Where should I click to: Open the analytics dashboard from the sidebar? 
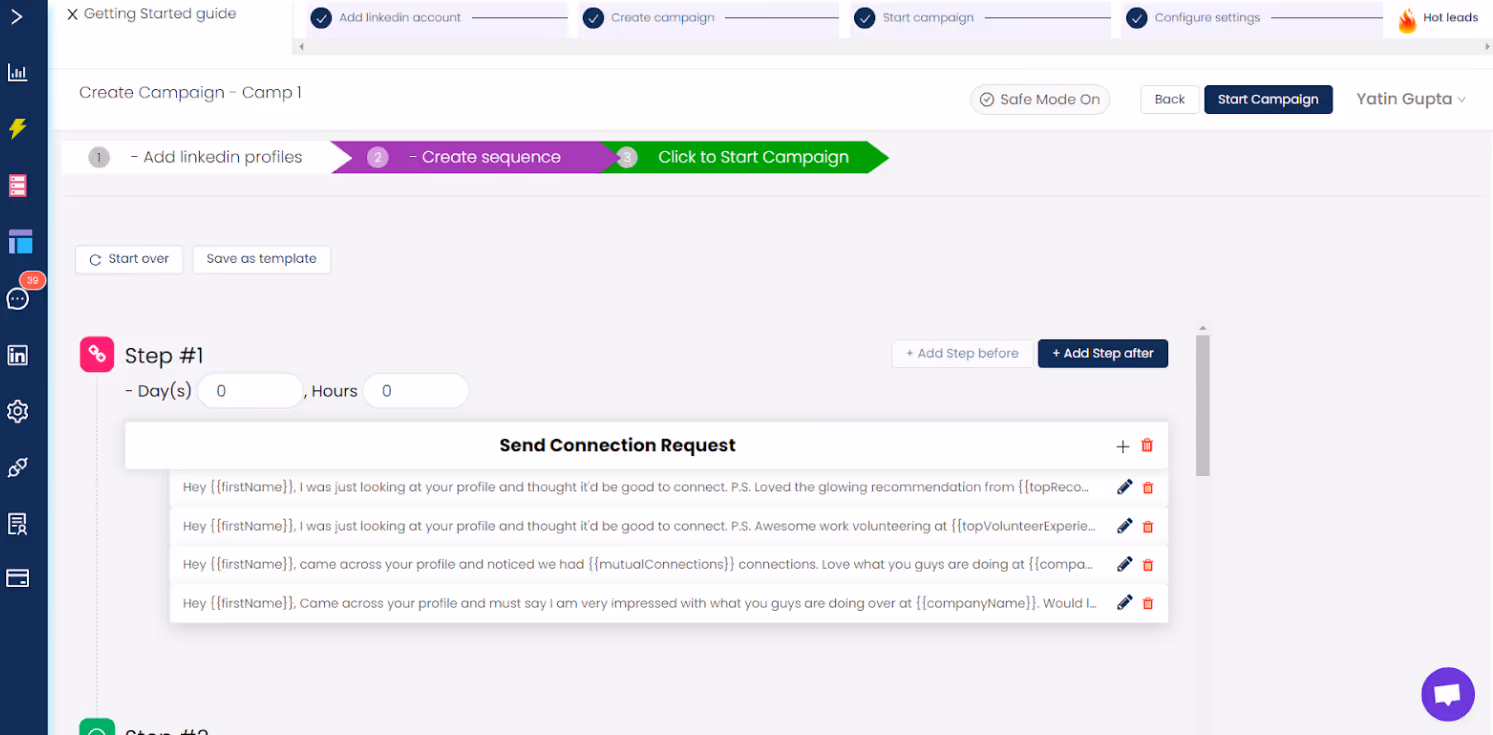click(x=17, y=72)
